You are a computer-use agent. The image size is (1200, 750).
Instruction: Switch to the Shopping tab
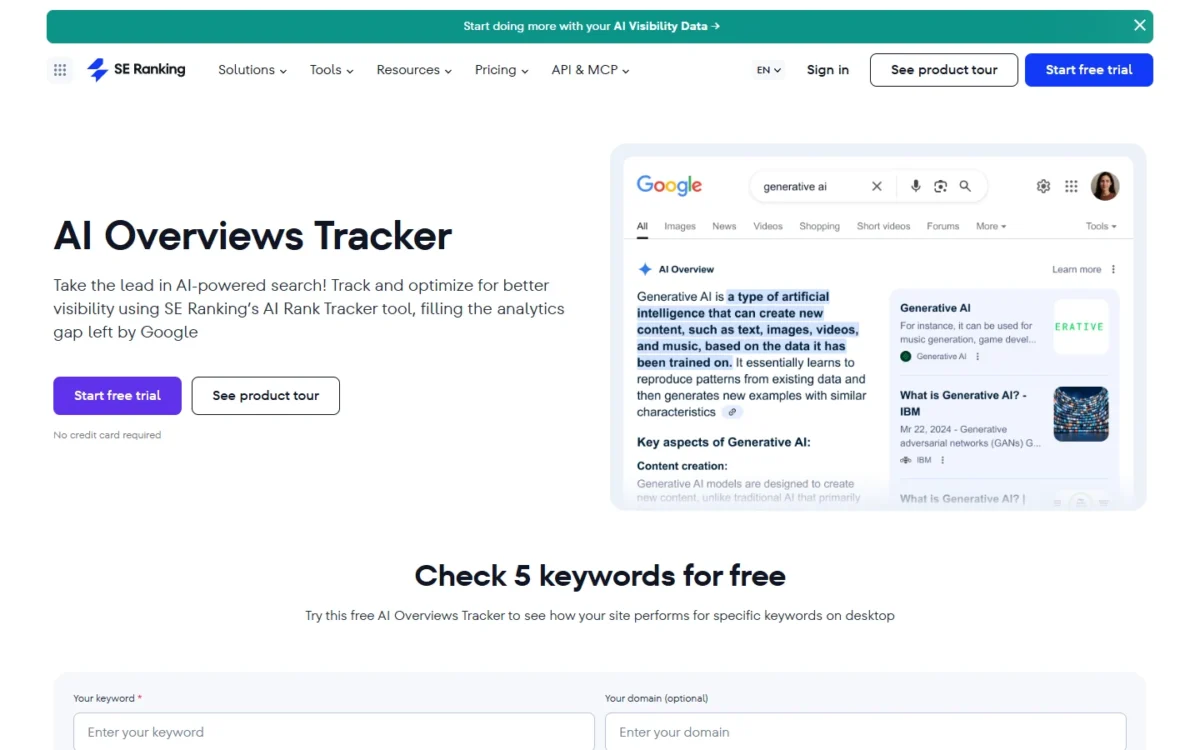point(819,226)
